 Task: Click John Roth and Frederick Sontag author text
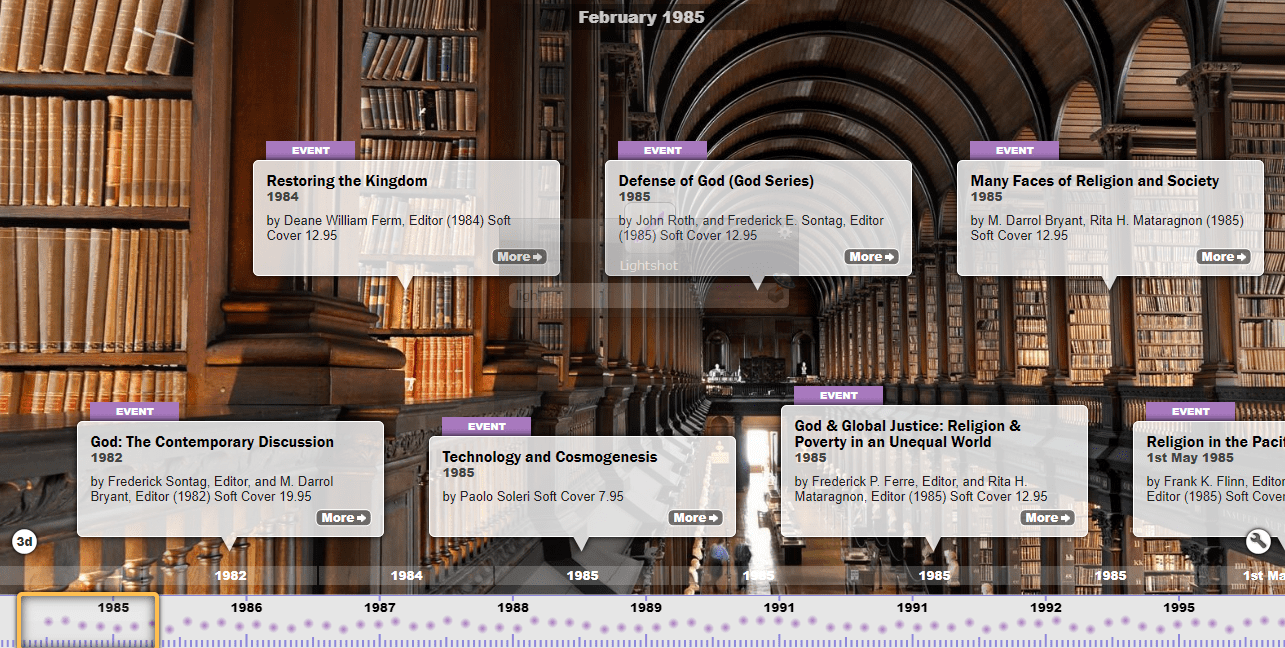pyautogui.click(x=751, y=228)
